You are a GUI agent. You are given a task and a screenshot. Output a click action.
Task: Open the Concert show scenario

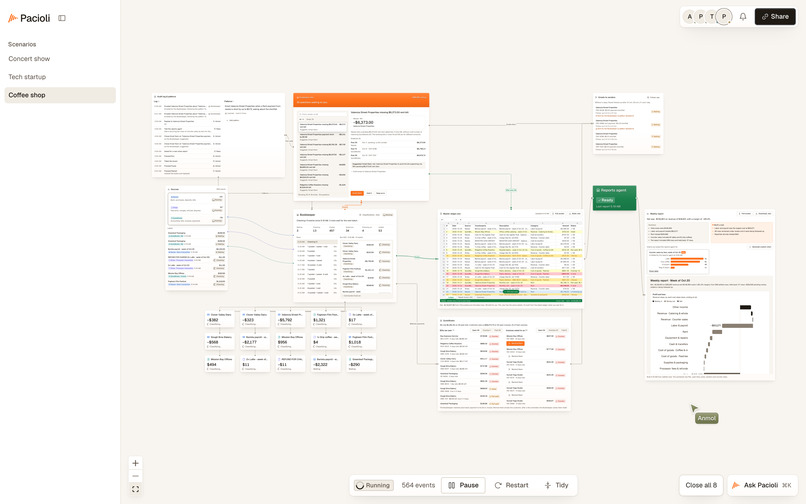pyautogui.click(x=29, y=59)
